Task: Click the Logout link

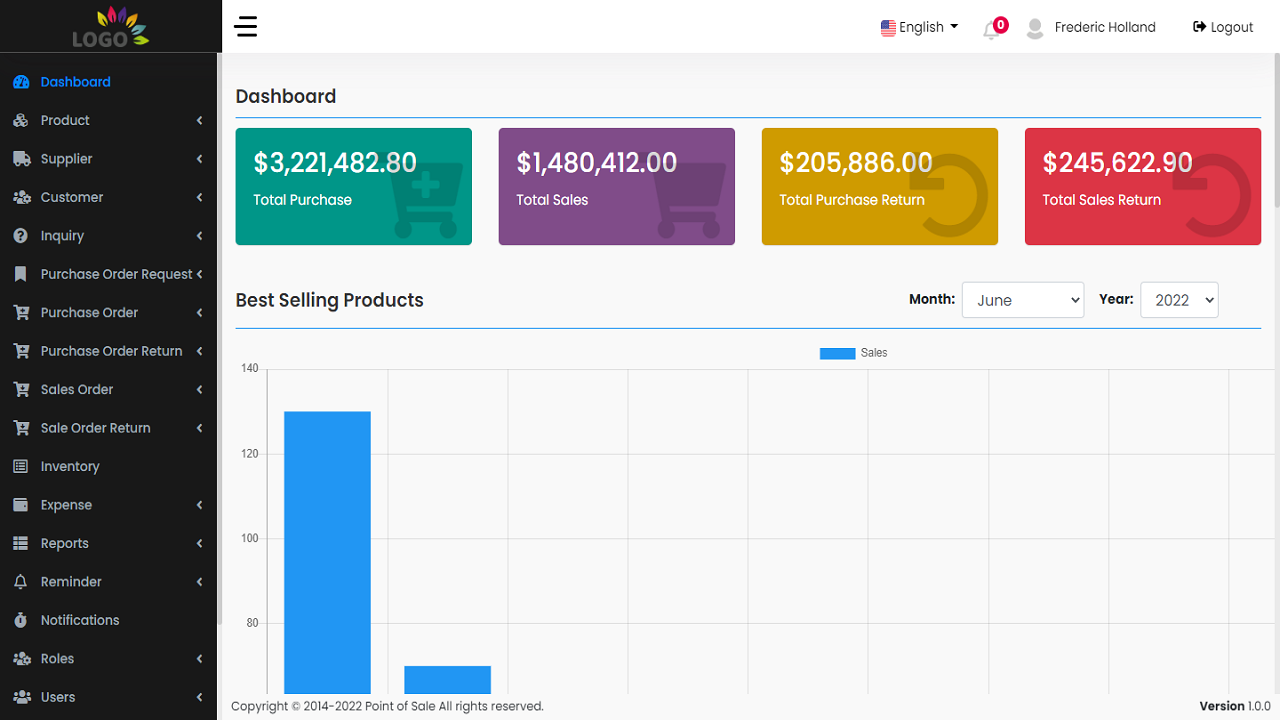Action: click(x=1223, y=27)
